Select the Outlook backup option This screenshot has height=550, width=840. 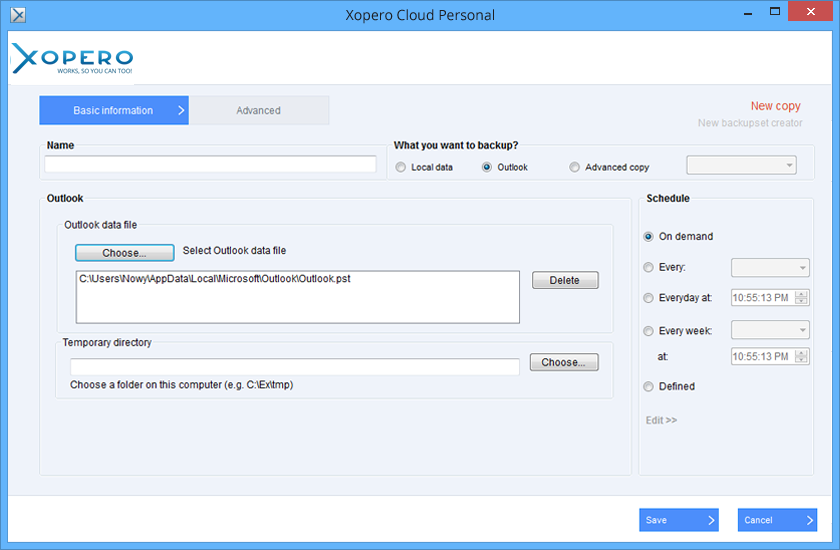[x=486, y=167]
